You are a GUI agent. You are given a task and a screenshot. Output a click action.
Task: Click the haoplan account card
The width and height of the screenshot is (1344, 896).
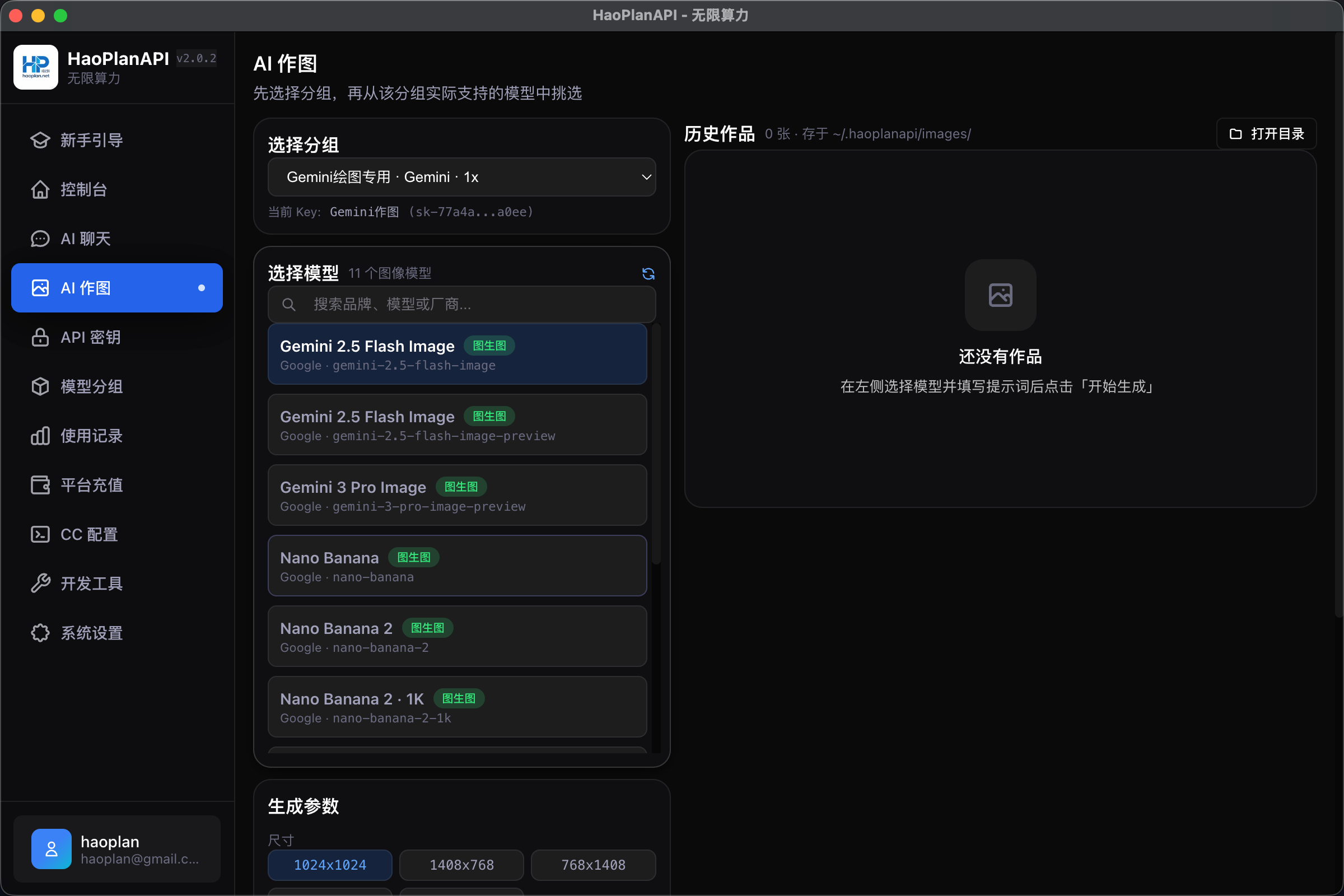tap(116, 848)
